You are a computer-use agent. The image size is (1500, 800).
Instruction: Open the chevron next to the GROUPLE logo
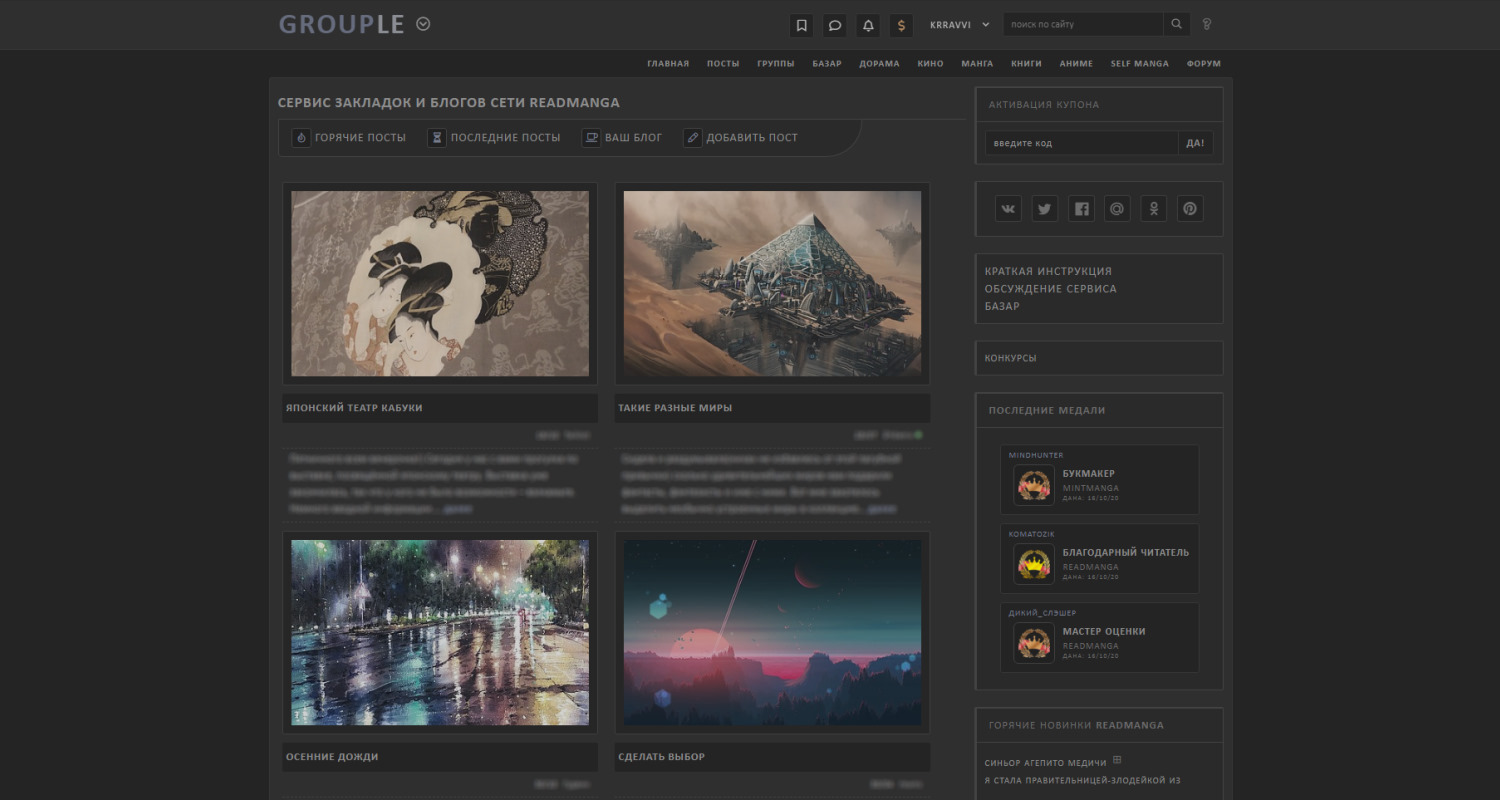[x=422, y=23]
